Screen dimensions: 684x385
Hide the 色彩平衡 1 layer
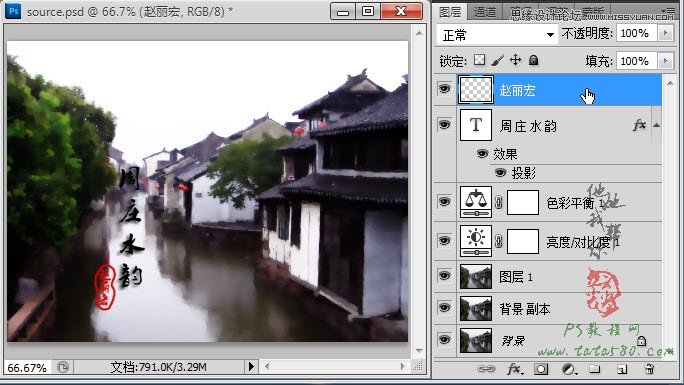445,201
